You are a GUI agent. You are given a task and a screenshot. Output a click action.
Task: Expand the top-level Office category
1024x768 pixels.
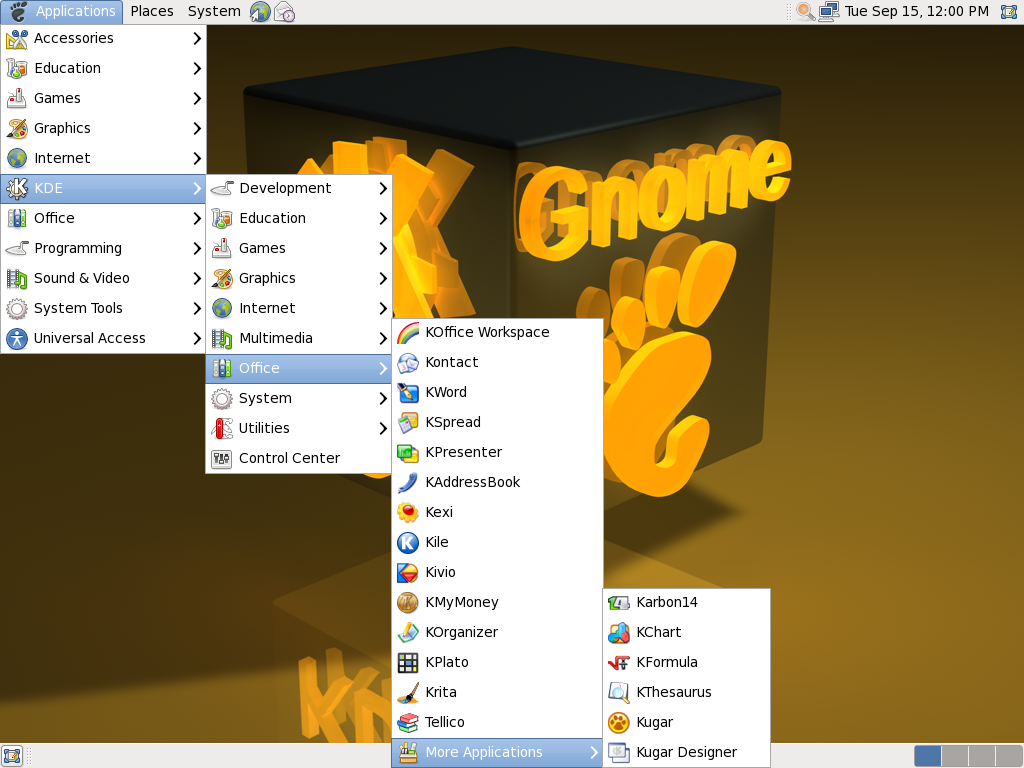tap(103, 218)
